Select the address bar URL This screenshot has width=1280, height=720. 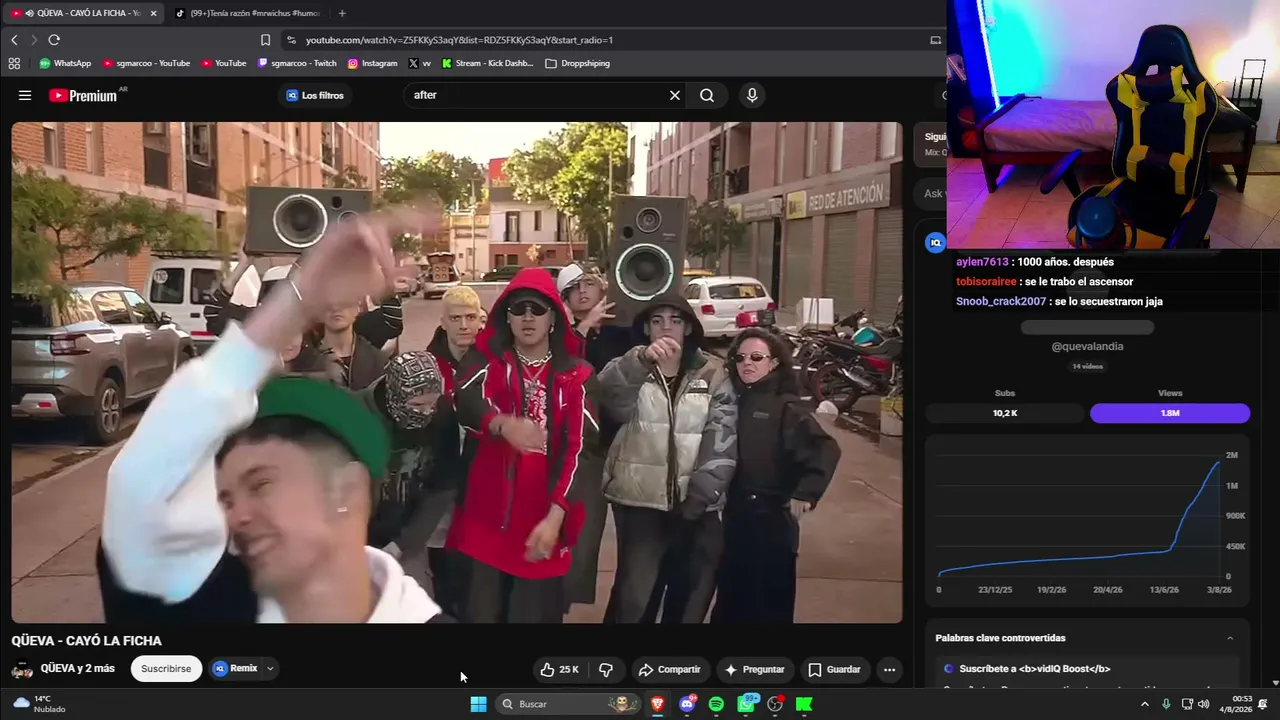pos(459,40)
